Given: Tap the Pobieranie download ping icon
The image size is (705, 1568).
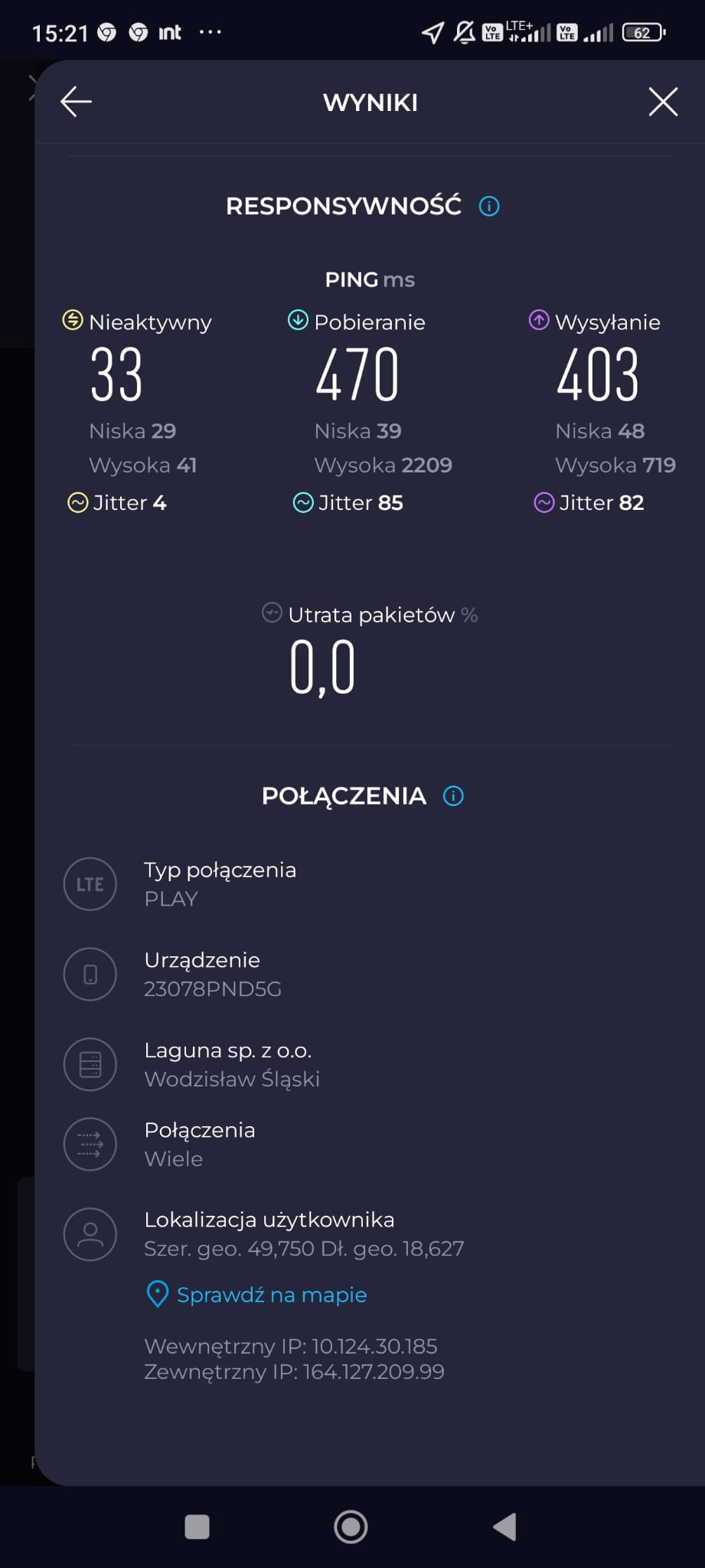Looking at the screenshot, I should click(298, 320).
